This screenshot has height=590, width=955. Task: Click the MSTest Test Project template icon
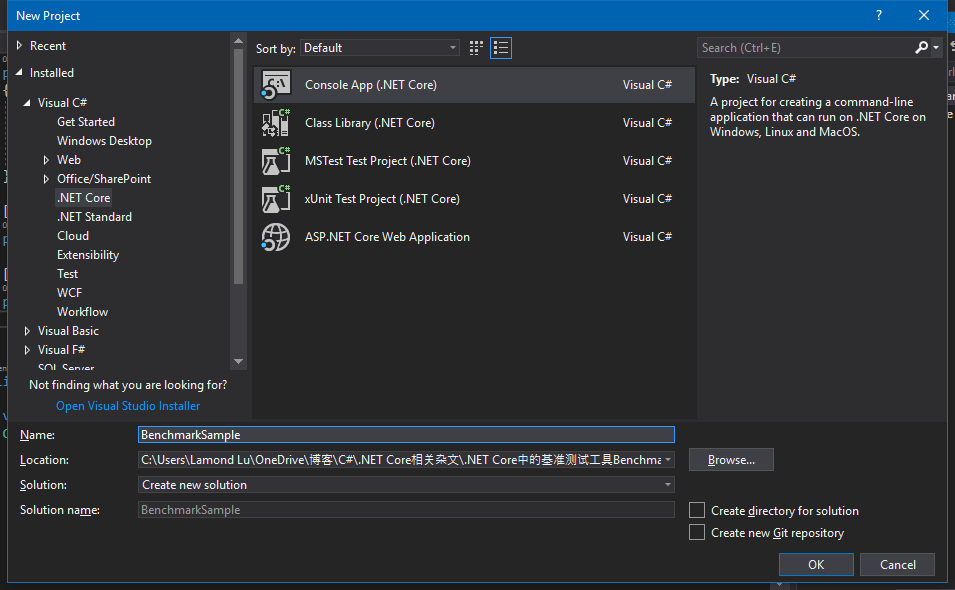point(276,161)
